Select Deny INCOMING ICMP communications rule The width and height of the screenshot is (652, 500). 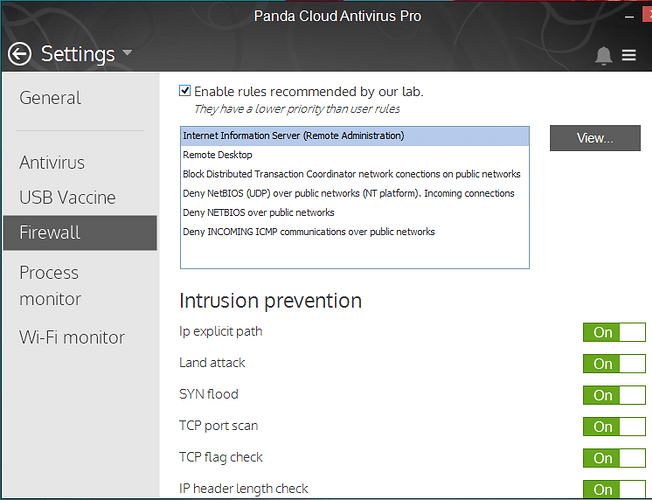point(308,231)
